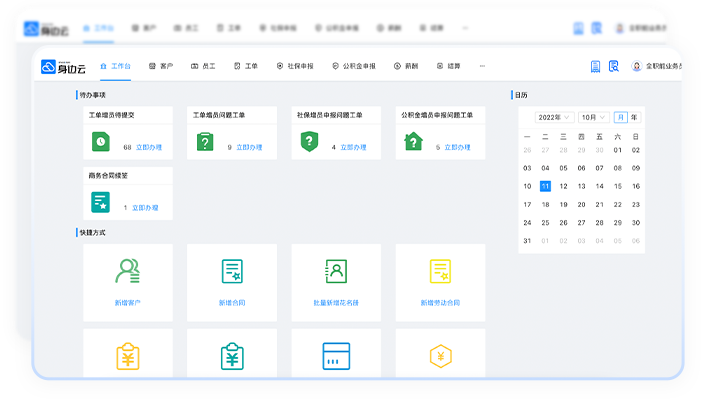Screen dimensions: 701x399
Task: Click the question shield icon under 社保增员申报问题工单
Action: 309,142
